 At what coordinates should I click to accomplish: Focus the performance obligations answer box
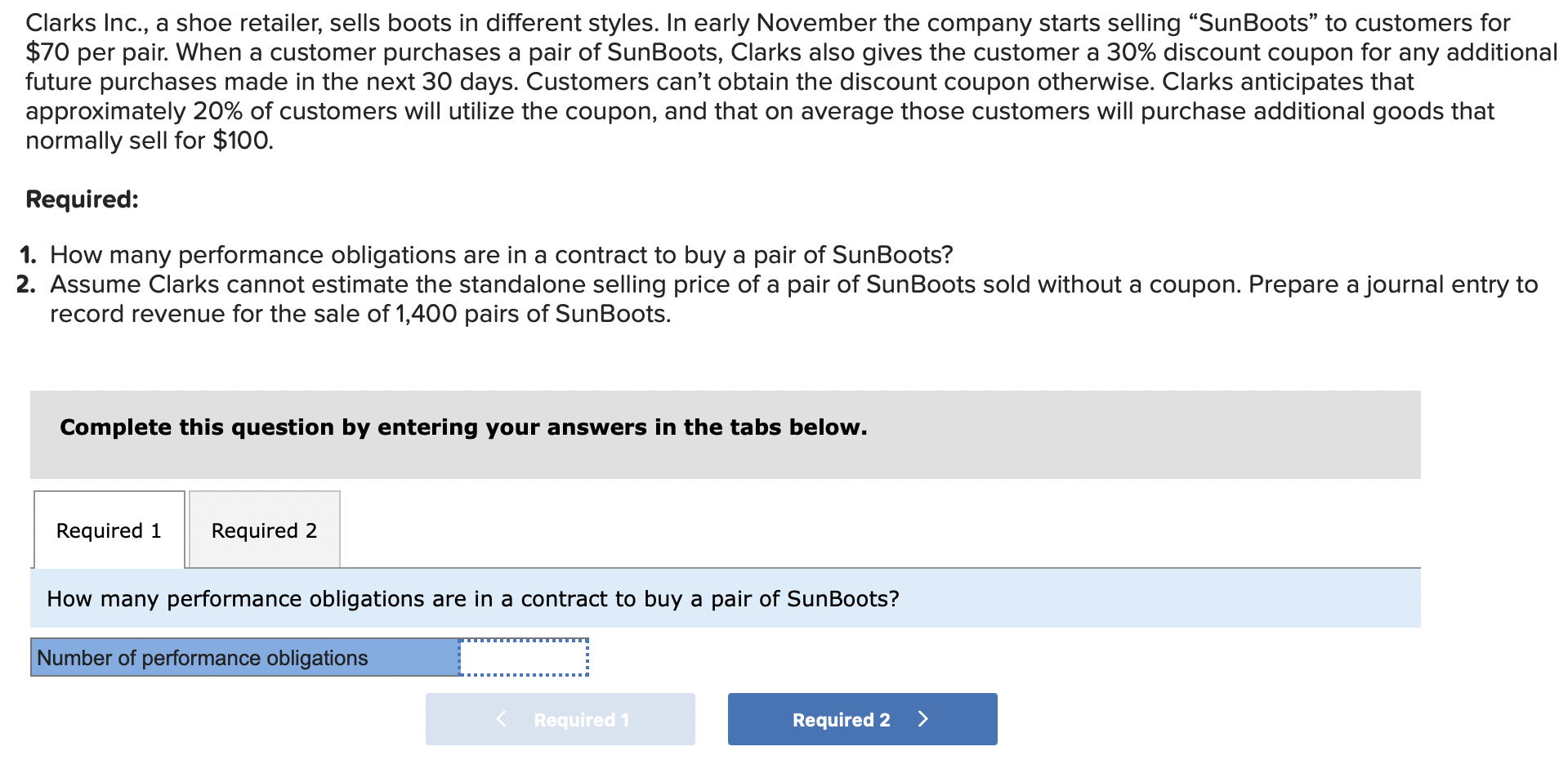tap(524, 658)
